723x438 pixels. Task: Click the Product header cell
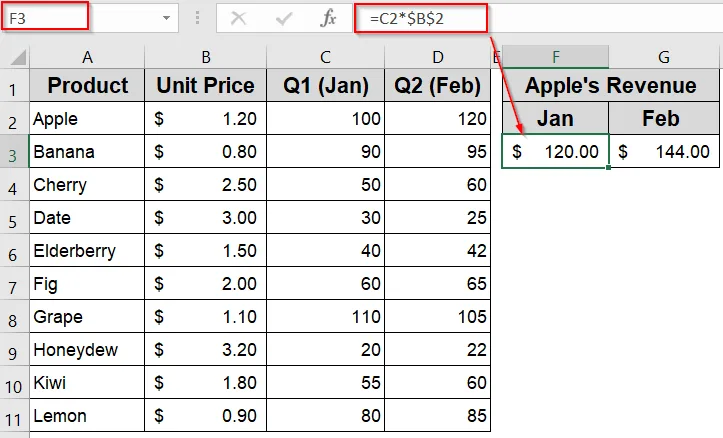tap(87, 85)
